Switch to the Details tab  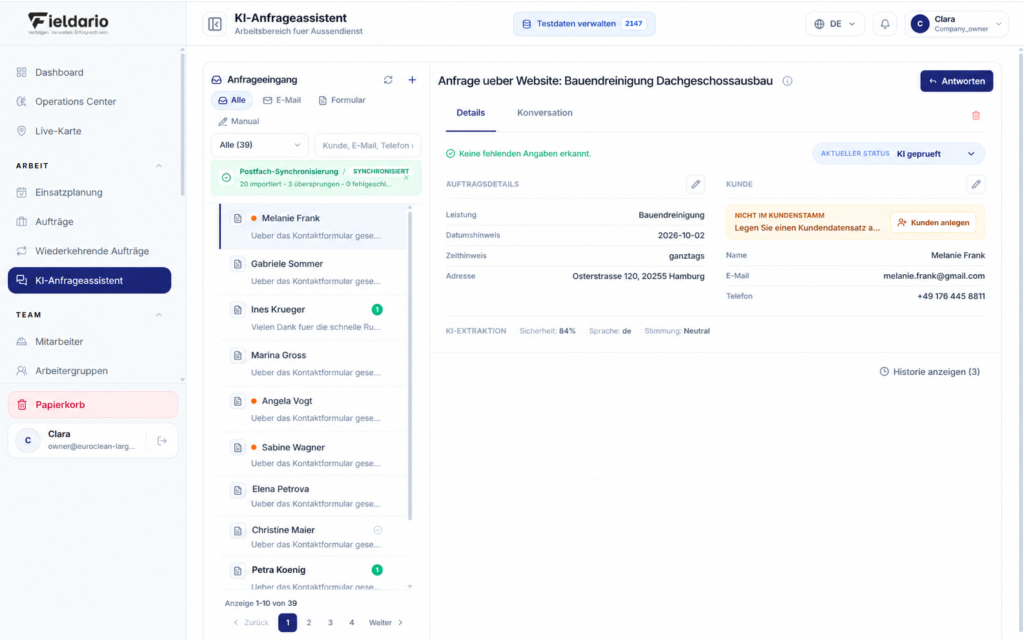tap(470, 113)
